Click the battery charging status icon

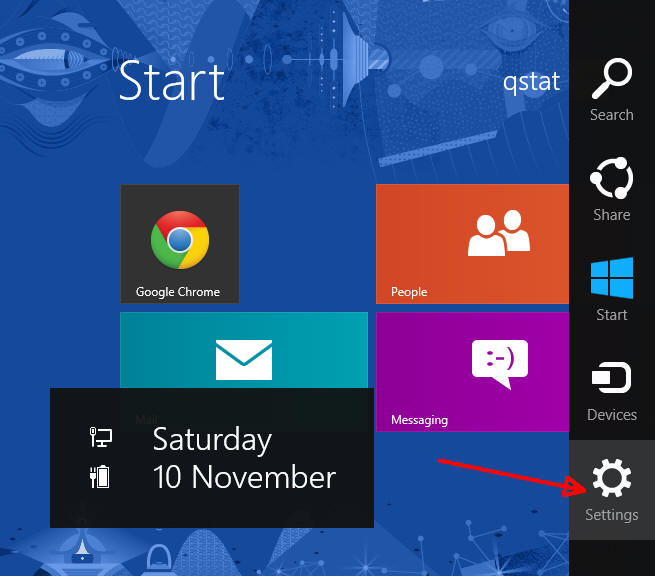click(101, 476)
